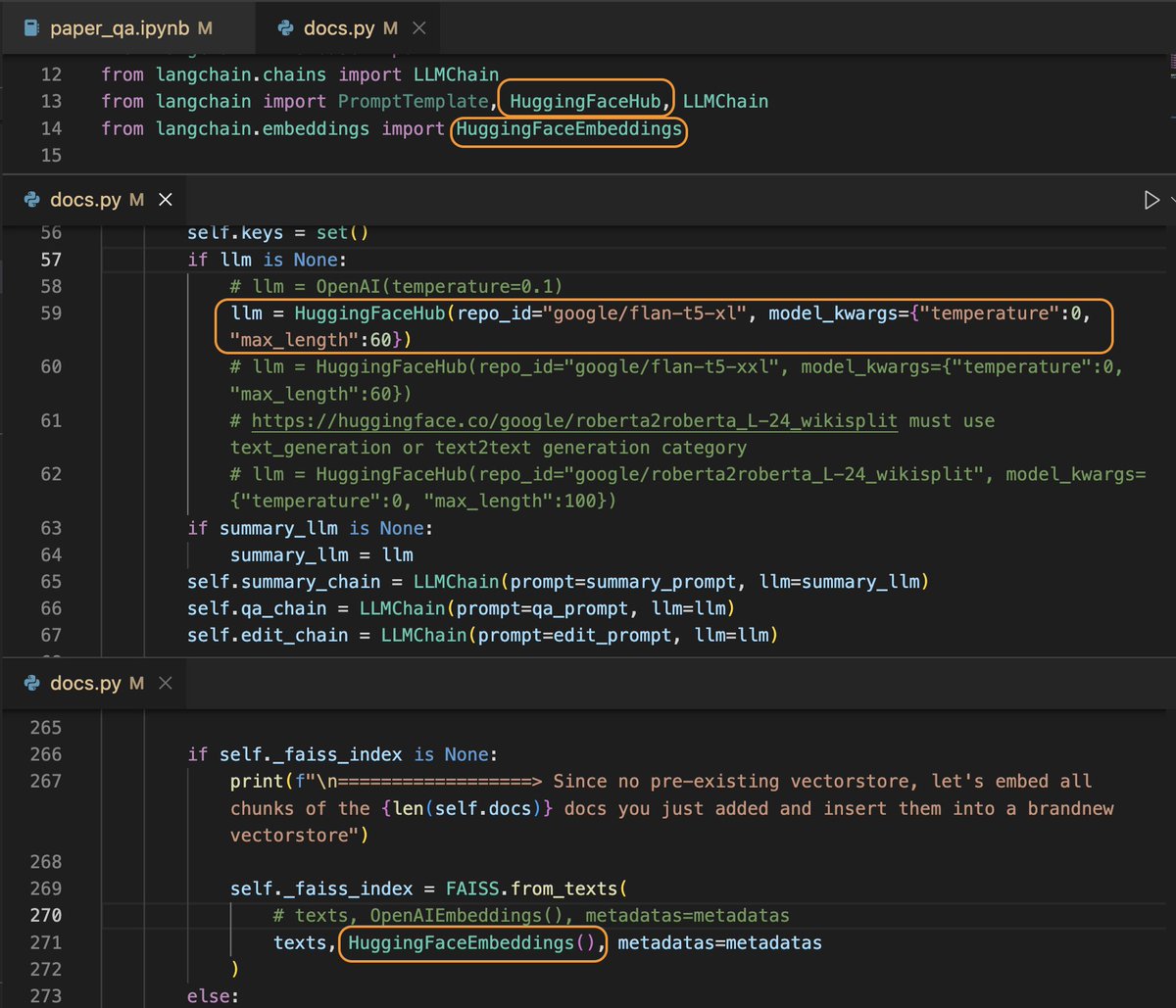This screenshot has height=1008, width=1176.
Task: Click the self.qa_chain assignment line
Action: pos(463,608)
